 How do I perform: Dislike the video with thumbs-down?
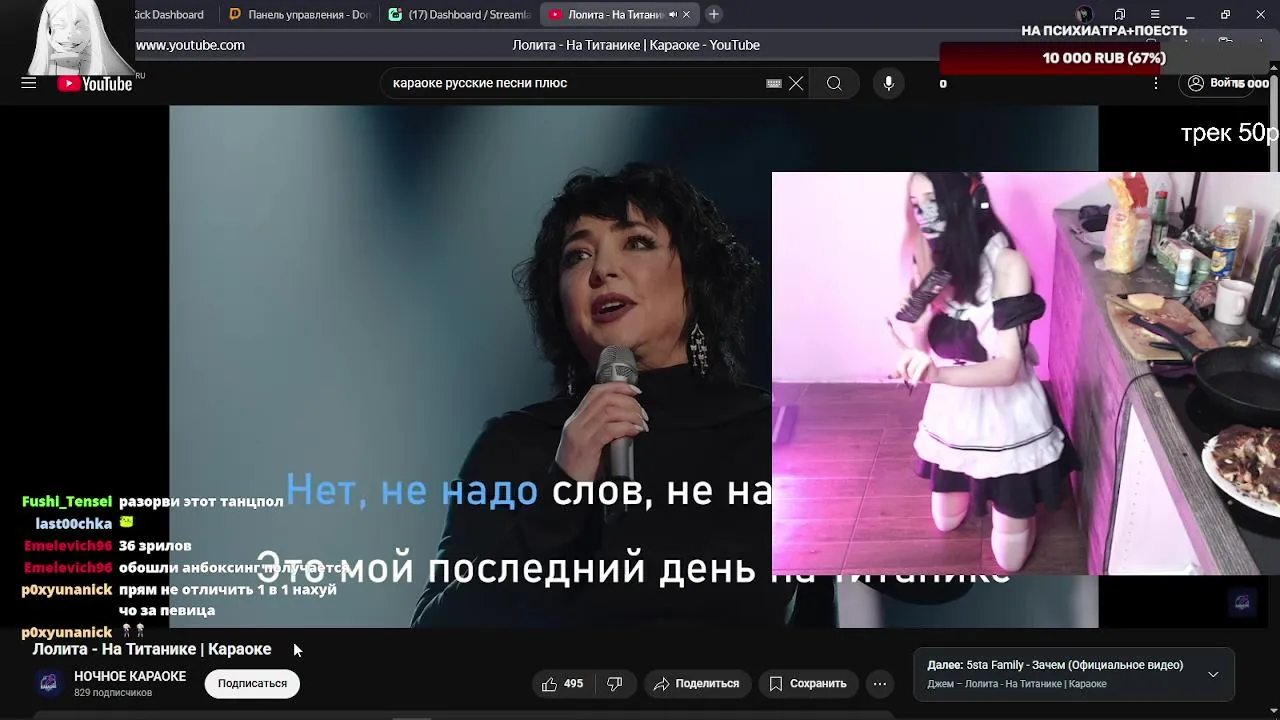pos(615,684)
